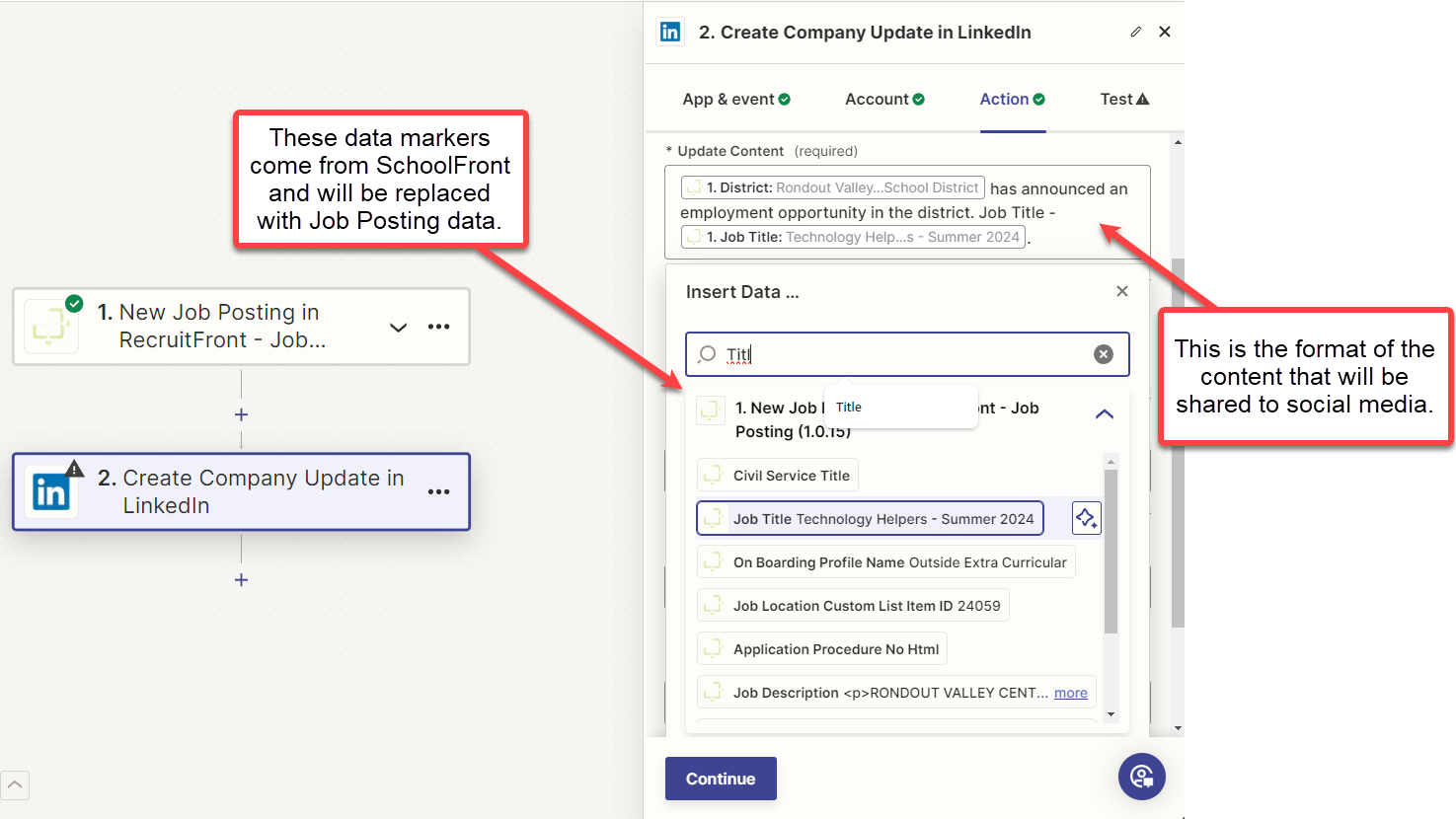
Task: Insert Job Title Technology Helpers field
Action: pyautogui.click(x=870, y=519)
